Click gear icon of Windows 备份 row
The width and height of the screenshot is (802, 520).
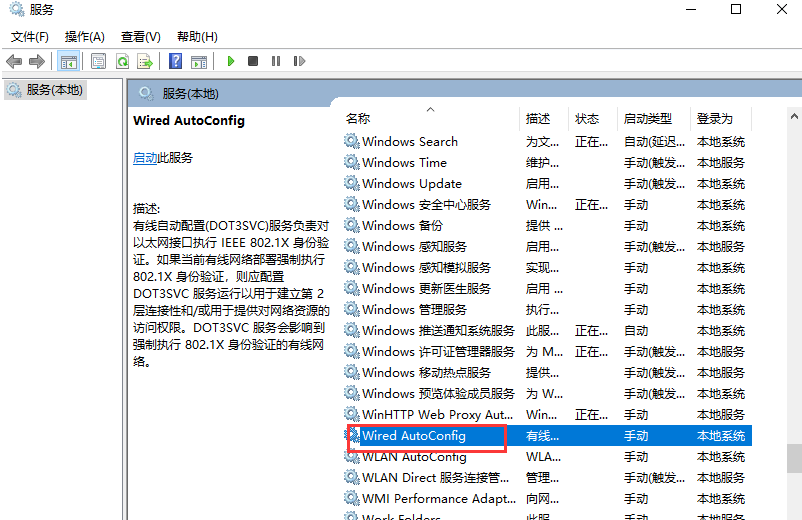tap(351, 225)
